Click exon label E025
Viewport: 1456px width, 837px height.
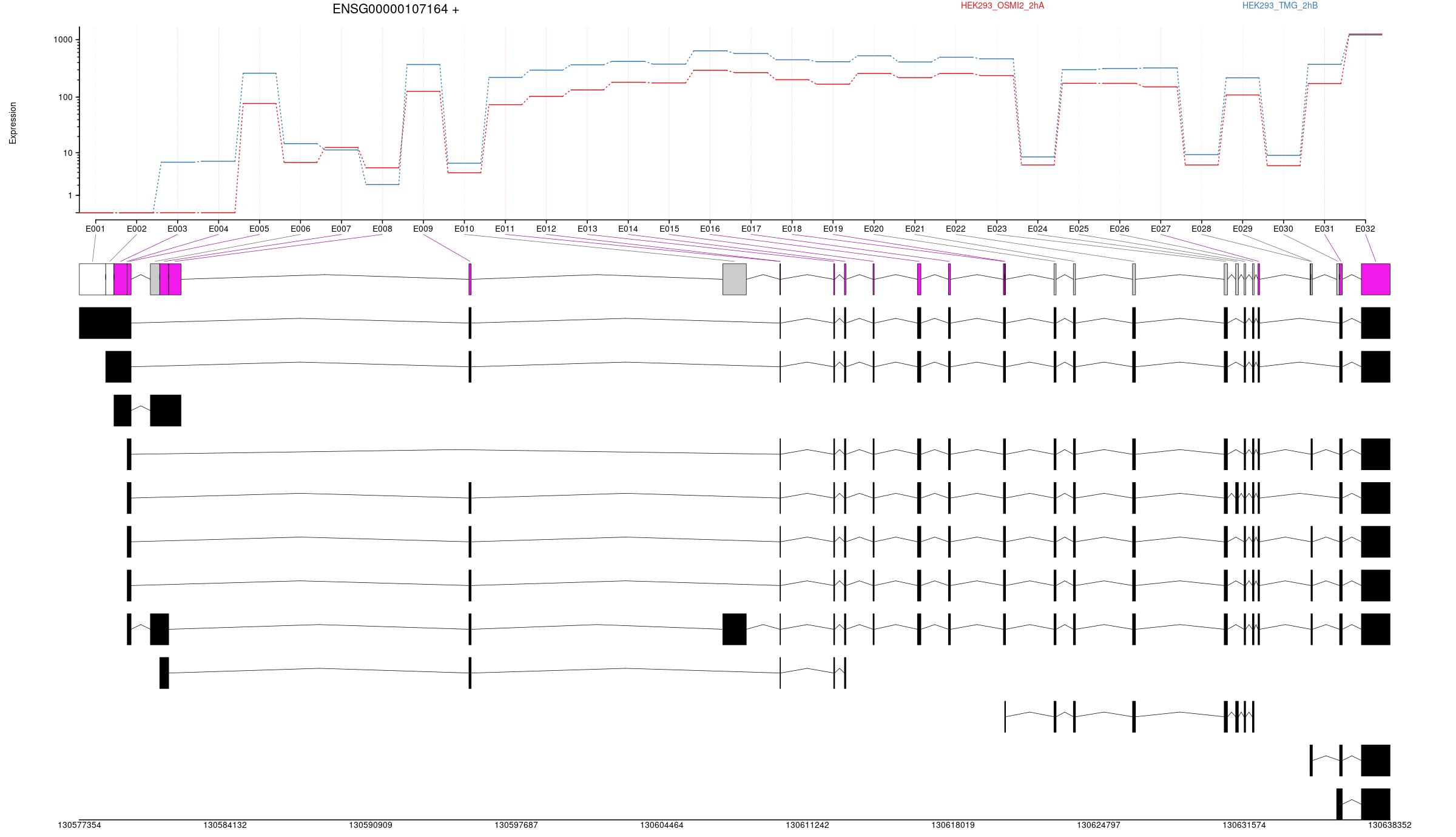point(1079,229)
